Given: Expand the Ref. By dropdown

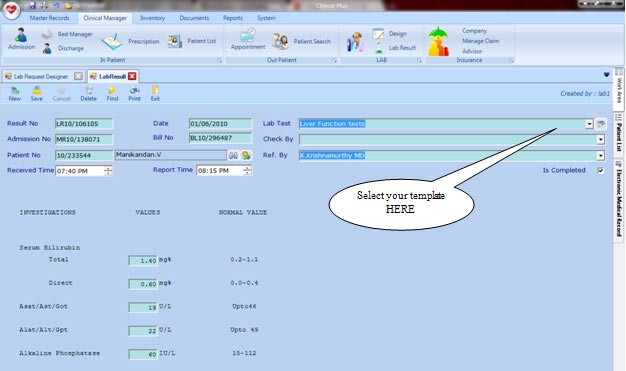Looking at the screenshot, I should pos(600,155).
